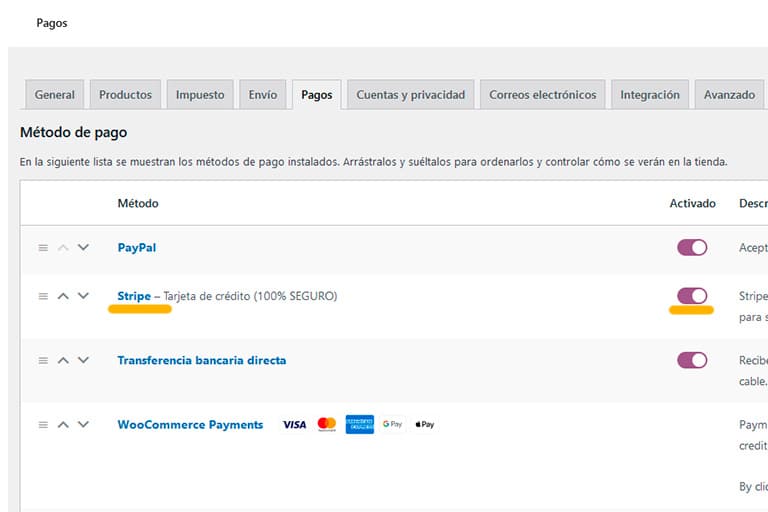Viewport: 768px width, 512px height.
Task: Open the General settings tab
Action: click(x=54, y=95)
